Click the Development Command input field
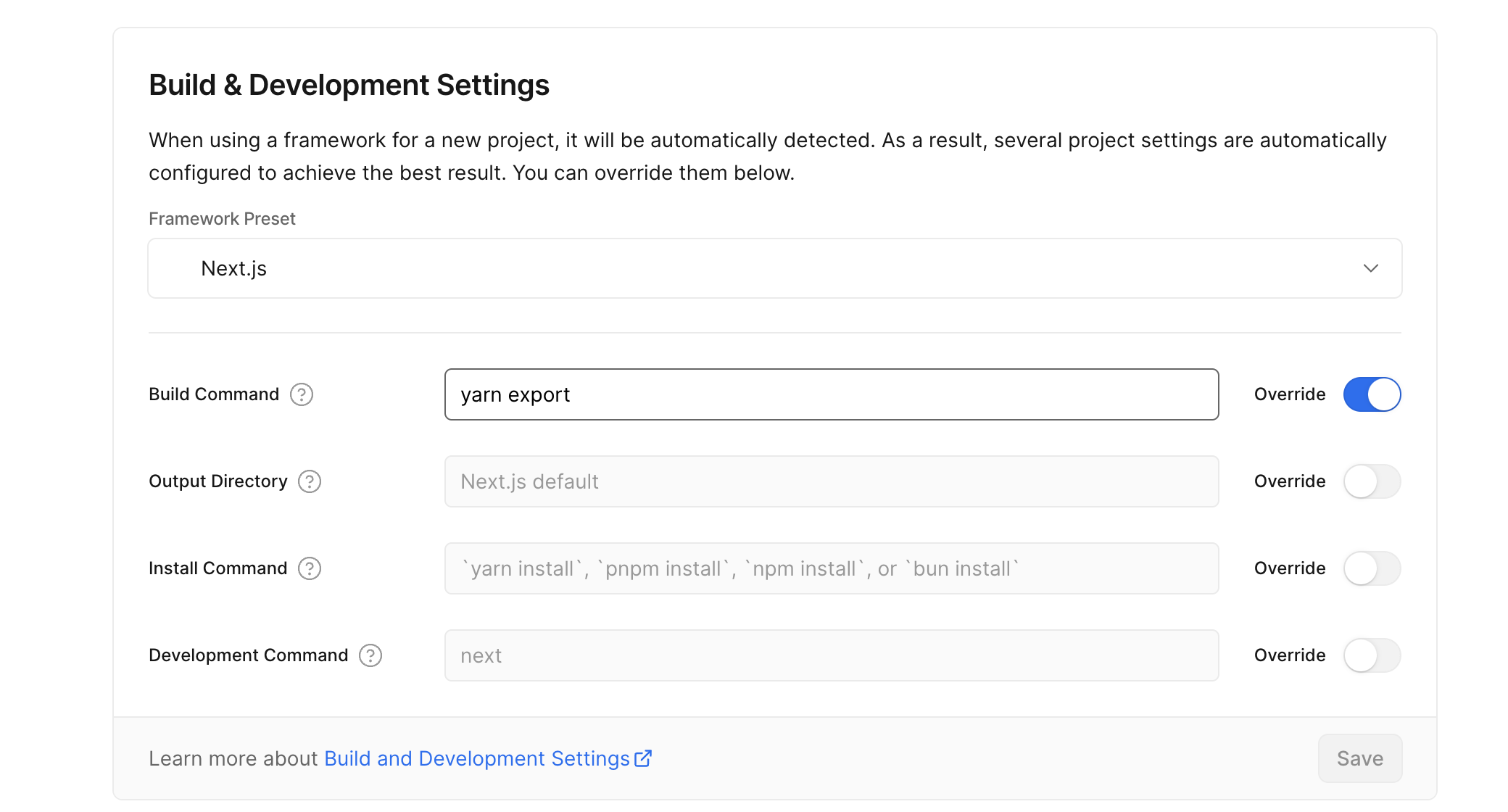The image size is (1508, 812). 831,655
